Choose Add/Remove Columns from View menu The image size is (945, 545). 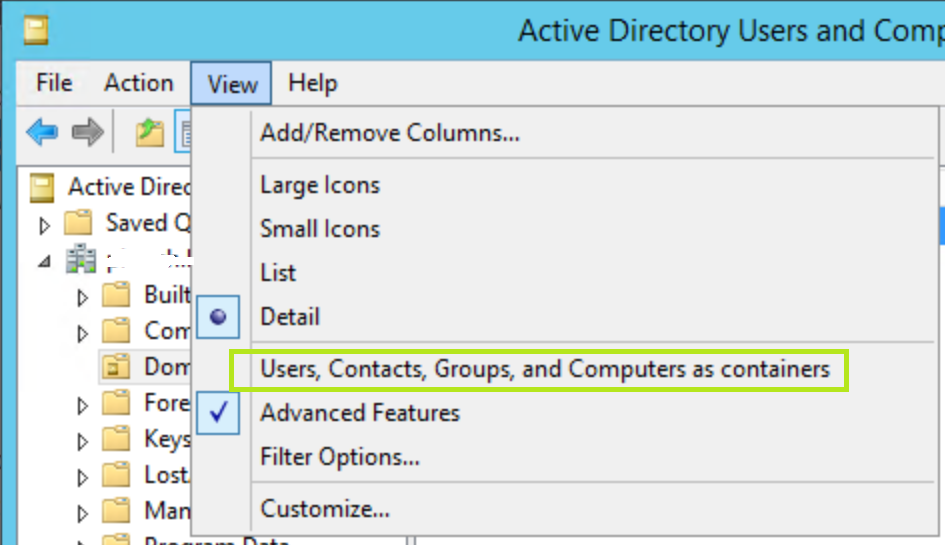click(390, 133)
